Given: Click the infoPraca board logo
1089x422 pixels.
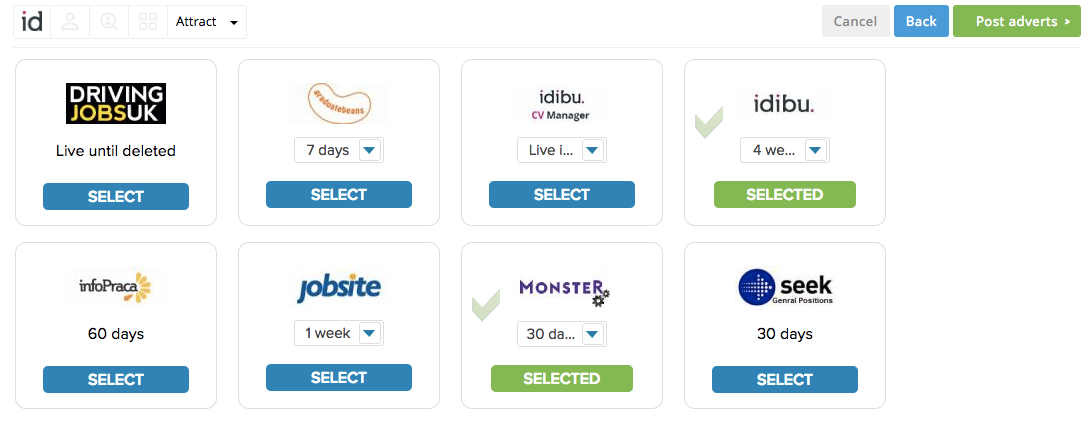Looking at the screenshot, I should [116, 287].
